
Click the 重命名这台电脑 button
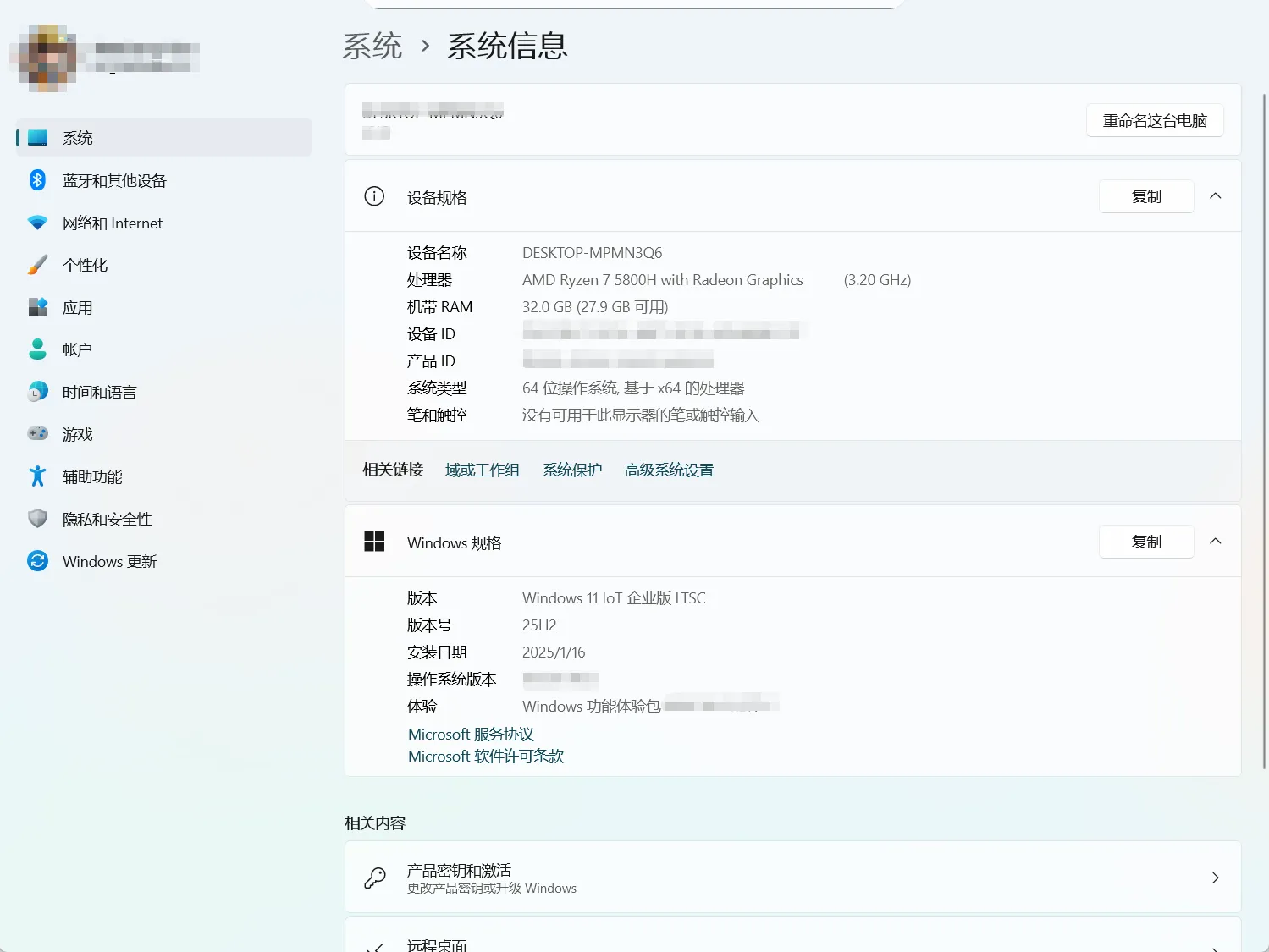coord(1154,120)
